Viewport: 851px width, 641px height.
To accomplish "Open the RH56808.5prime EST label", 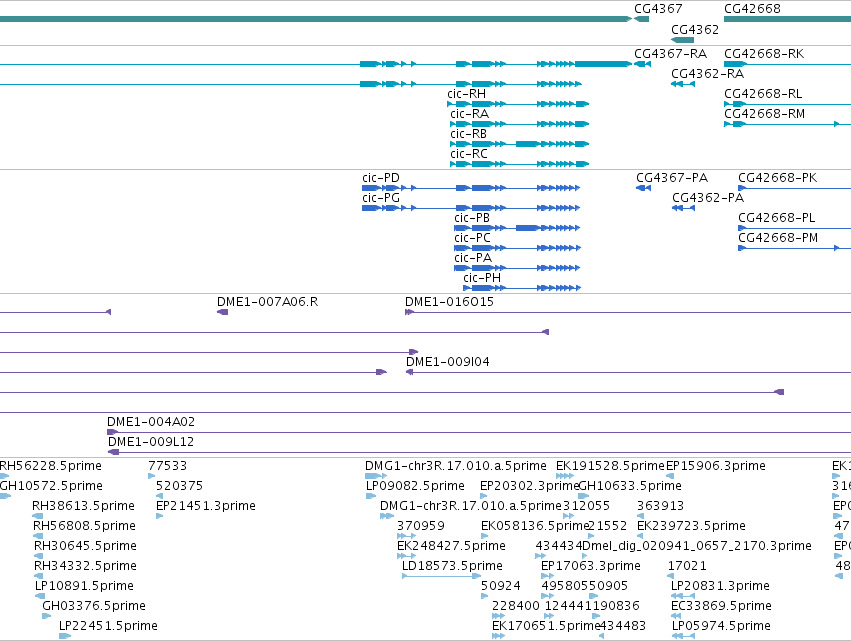I will point(84,526).
